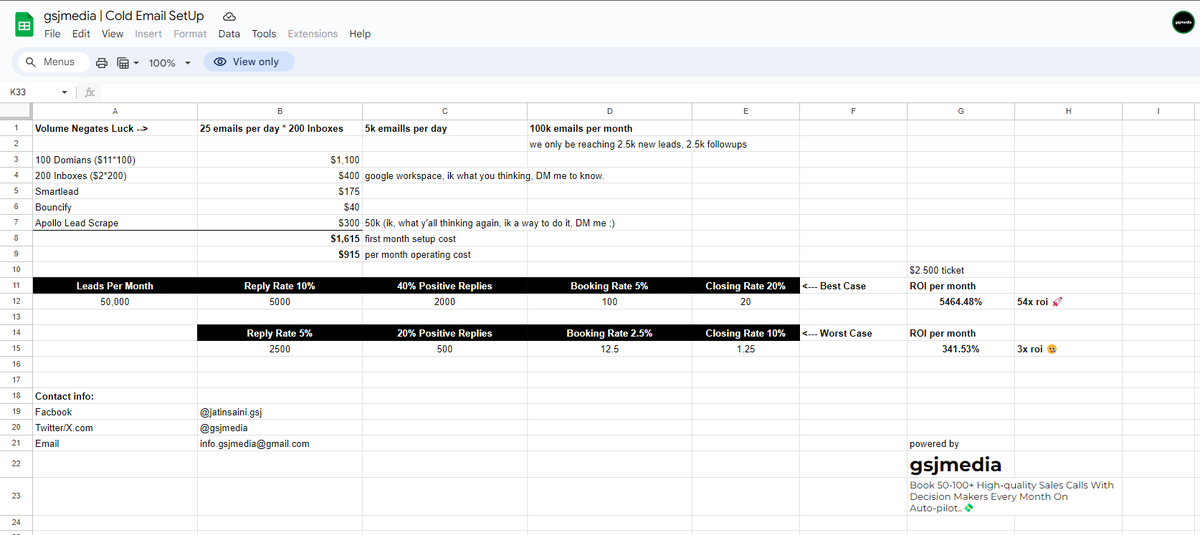Select the '<--- Worst Case' cell

click(x=853, y=333)
